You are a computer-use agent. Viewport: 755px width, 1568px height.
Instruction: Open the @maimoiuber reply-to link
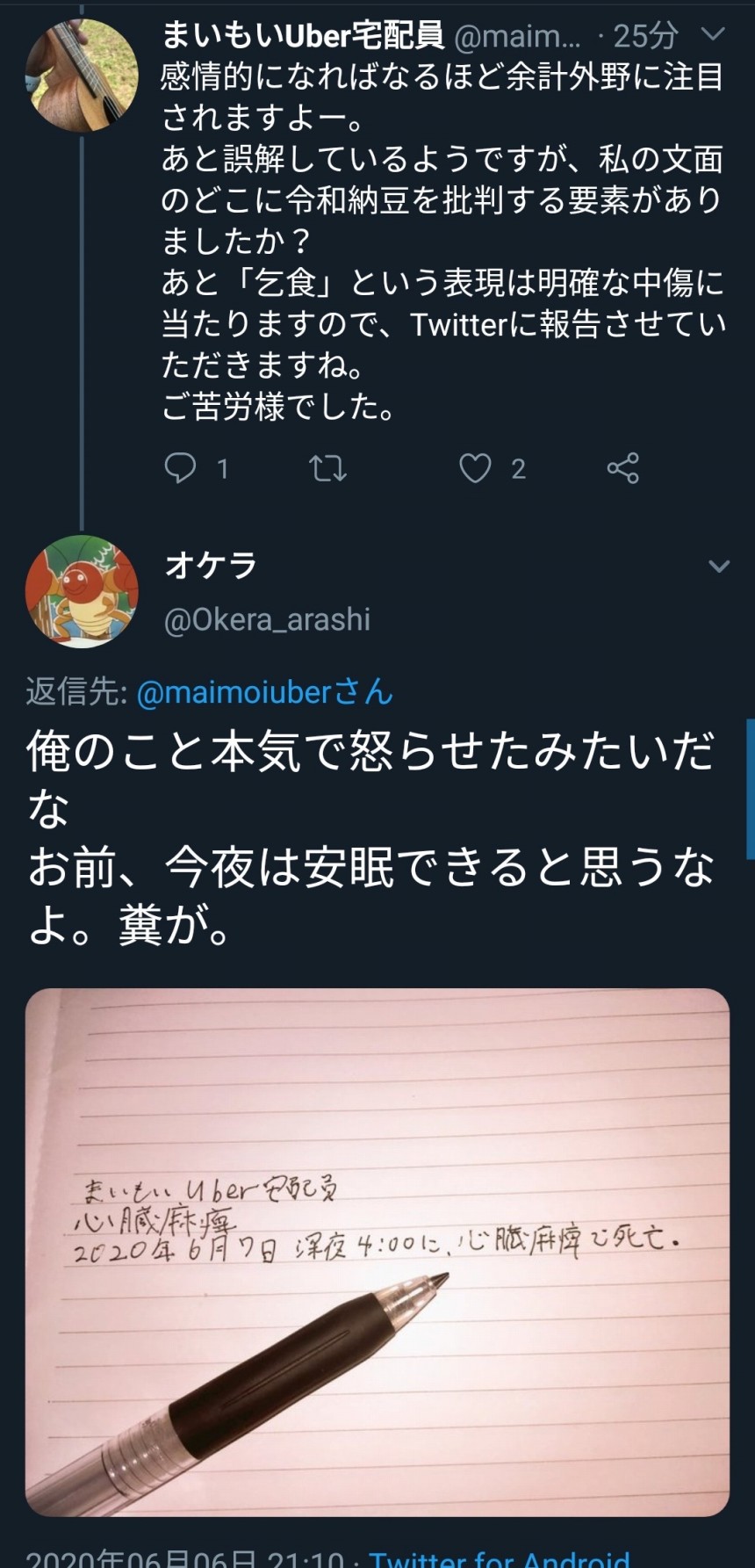264,692
